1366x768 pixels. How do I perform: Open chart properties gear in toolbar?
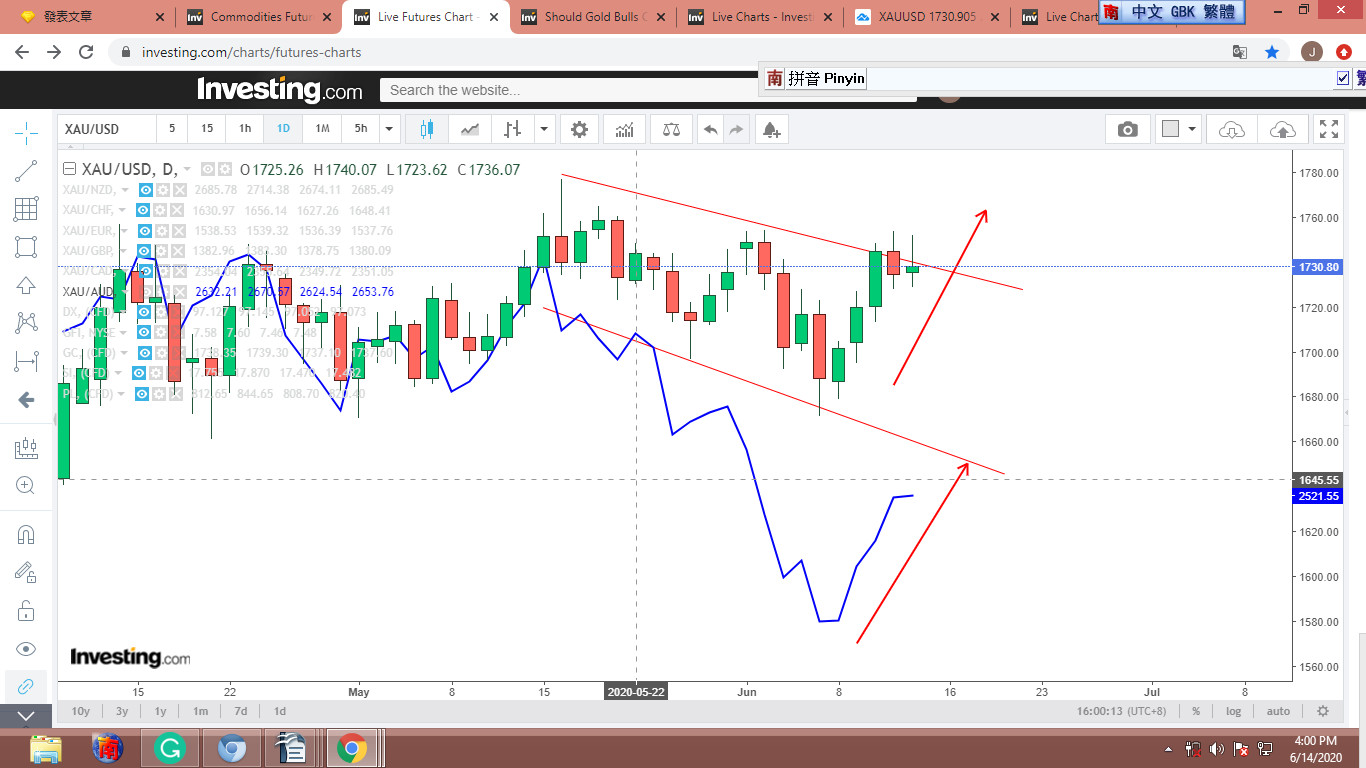pos(579,129)
